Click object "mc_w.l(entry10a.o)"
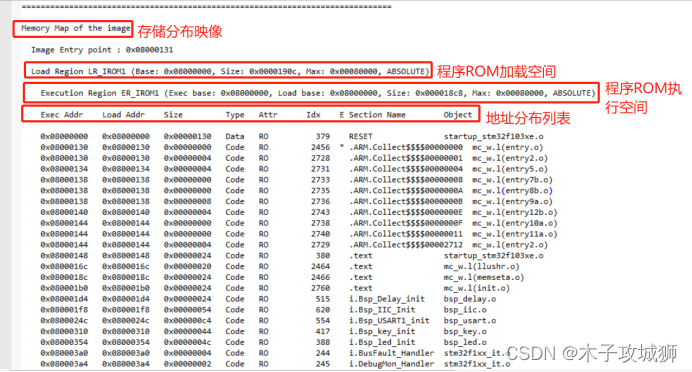Screen dimensions: 692x372 (x=515, y=223)
